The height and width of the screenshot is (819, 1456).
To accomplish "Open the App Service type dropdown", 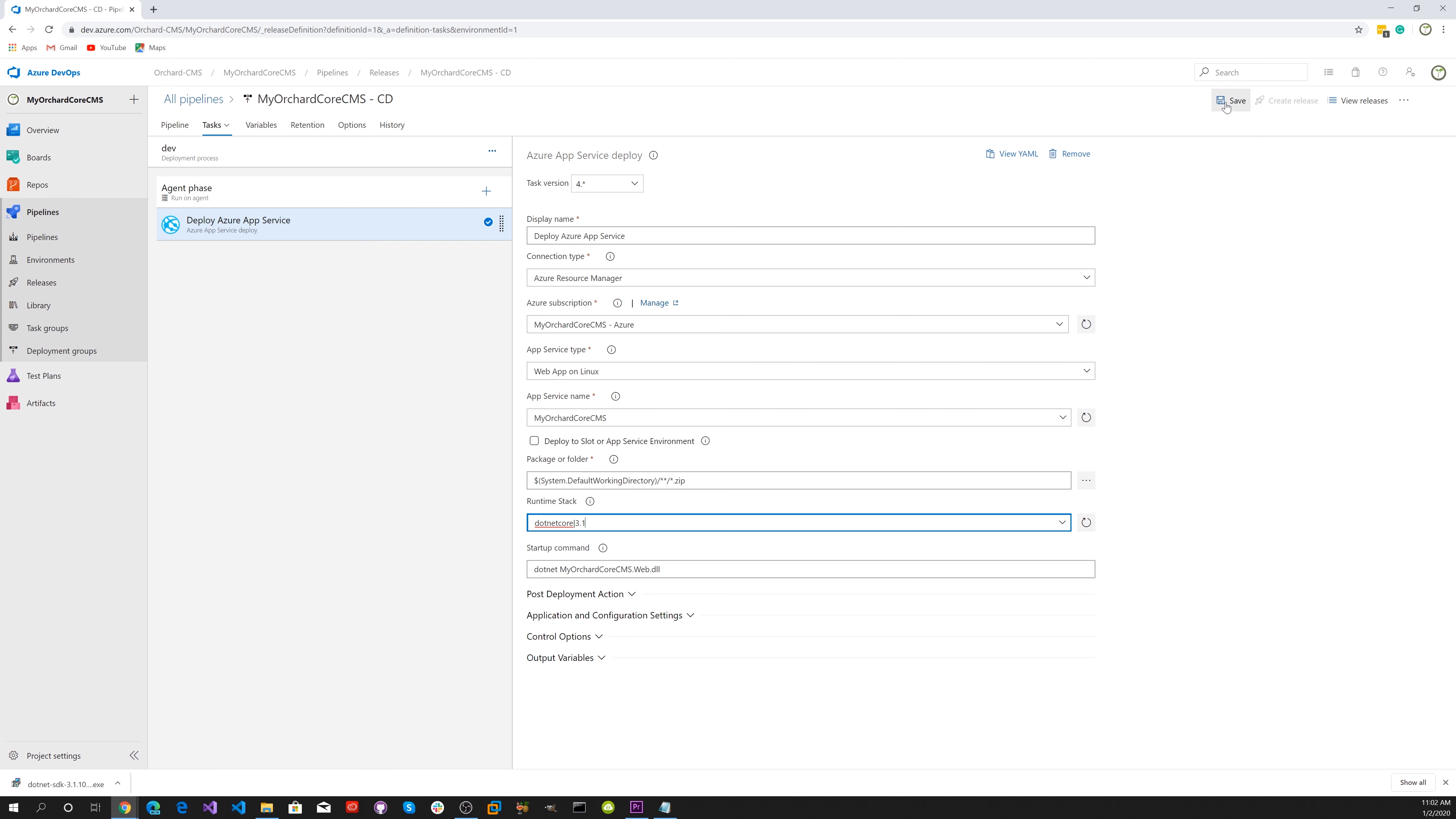I will 811,371.
